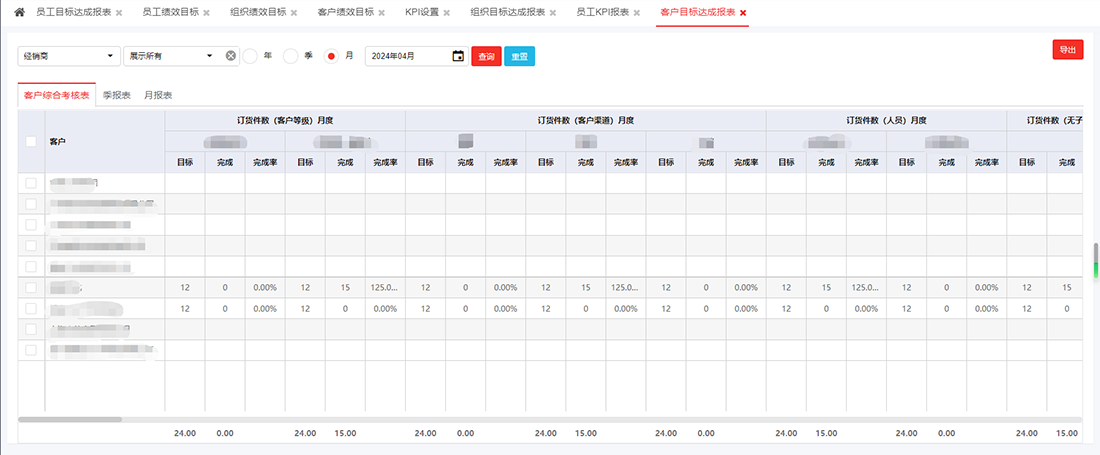The image size is (1100, 455).
Task: Switch to the 季报表 tab
Action: tap(117, 96)
